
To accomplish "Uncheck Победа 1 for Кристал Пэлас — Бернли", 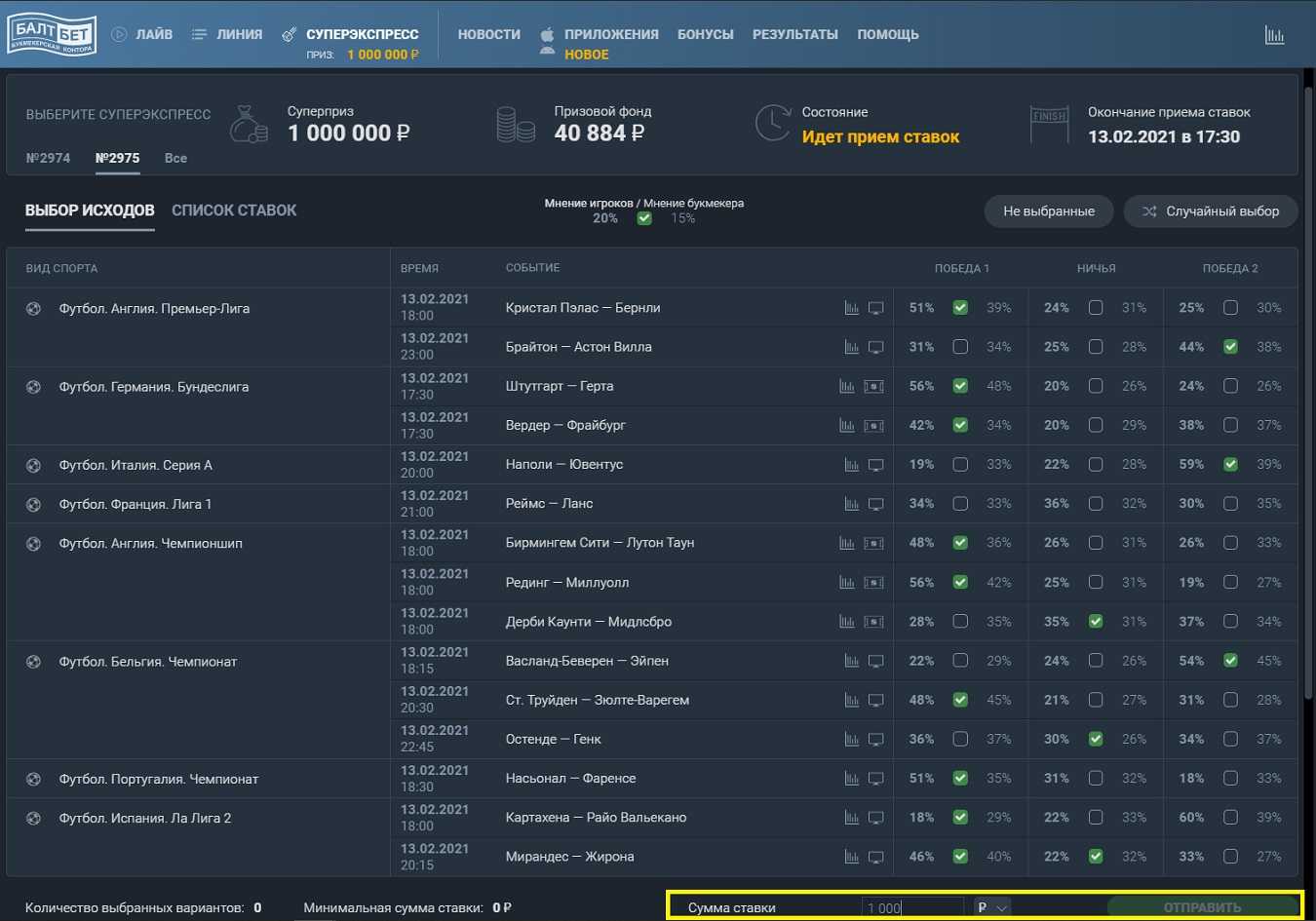I will (x=960, y=308).
